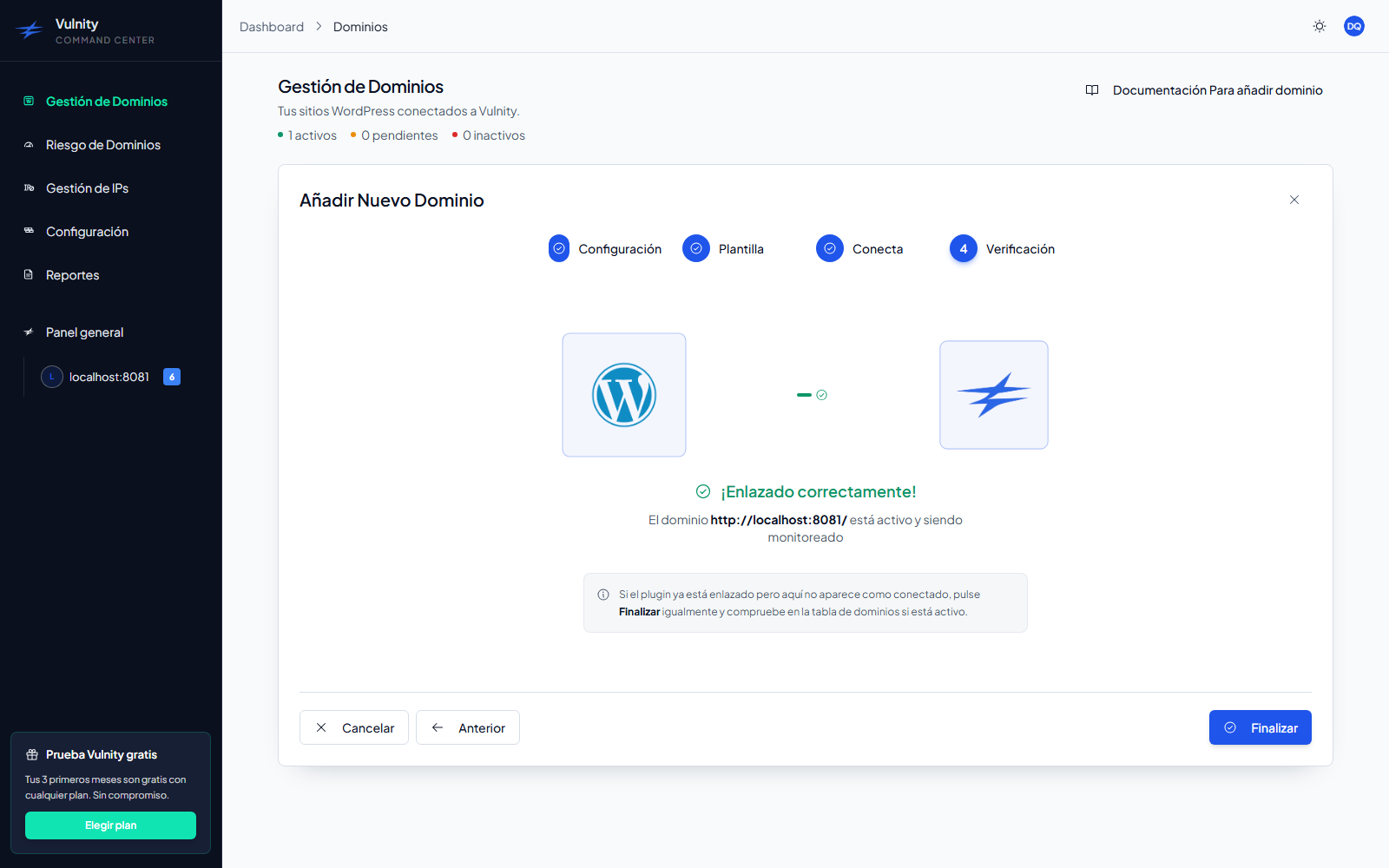Screen dimensions: 1389x868
Task: Select the Verificación step label
Action: pyautogui.click(x=1020, y=249)
